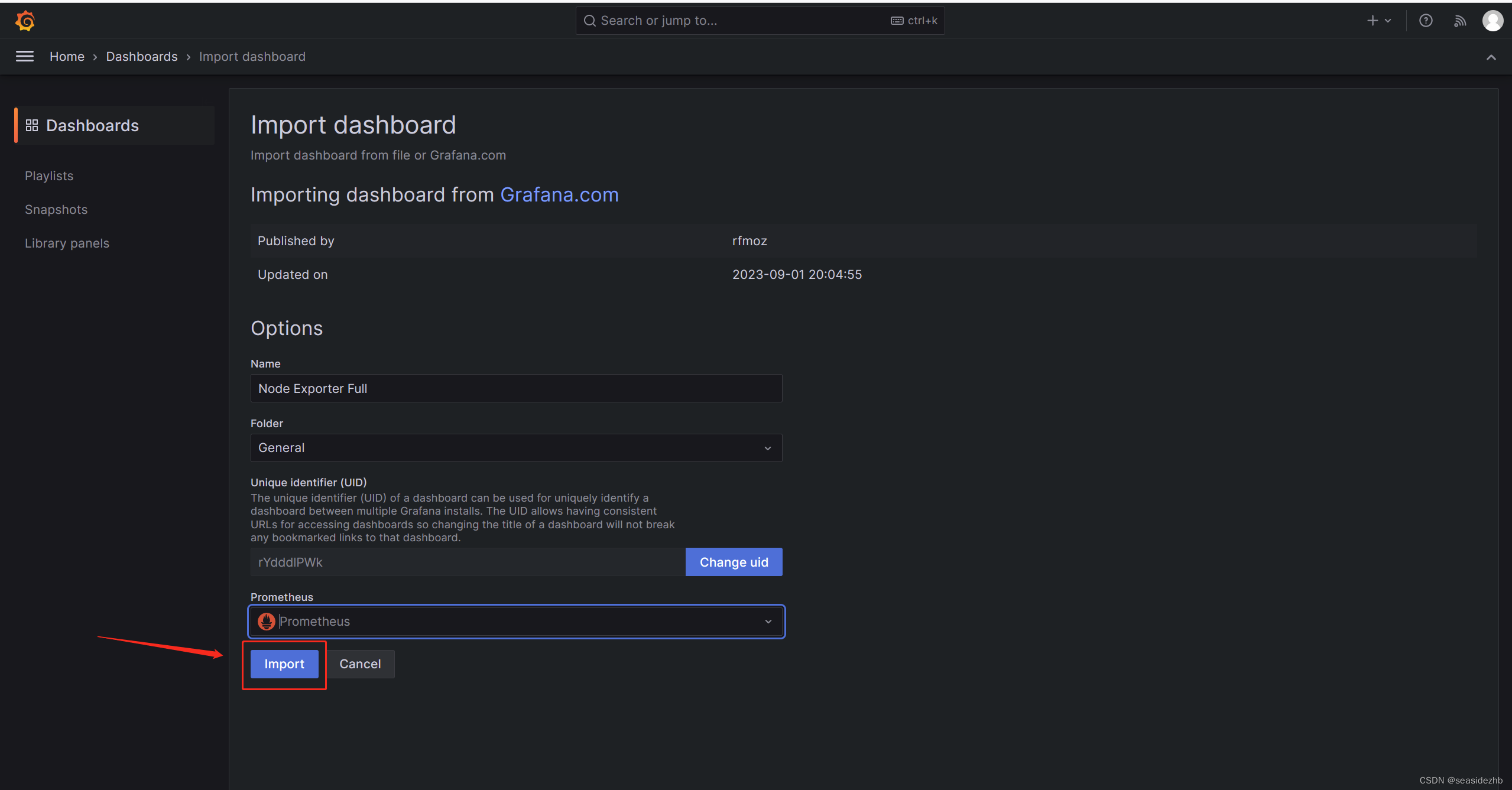
Task: Select Library panels sidebar item
Action: [x=66, y=243]
